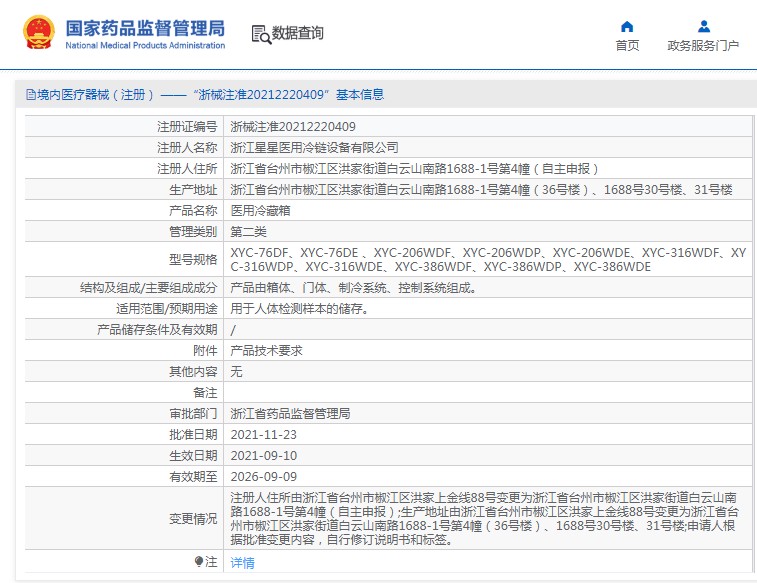The height and width of the screenshot is (583, 757).
Task: Click the home house icon
Action: click(627, 27)
